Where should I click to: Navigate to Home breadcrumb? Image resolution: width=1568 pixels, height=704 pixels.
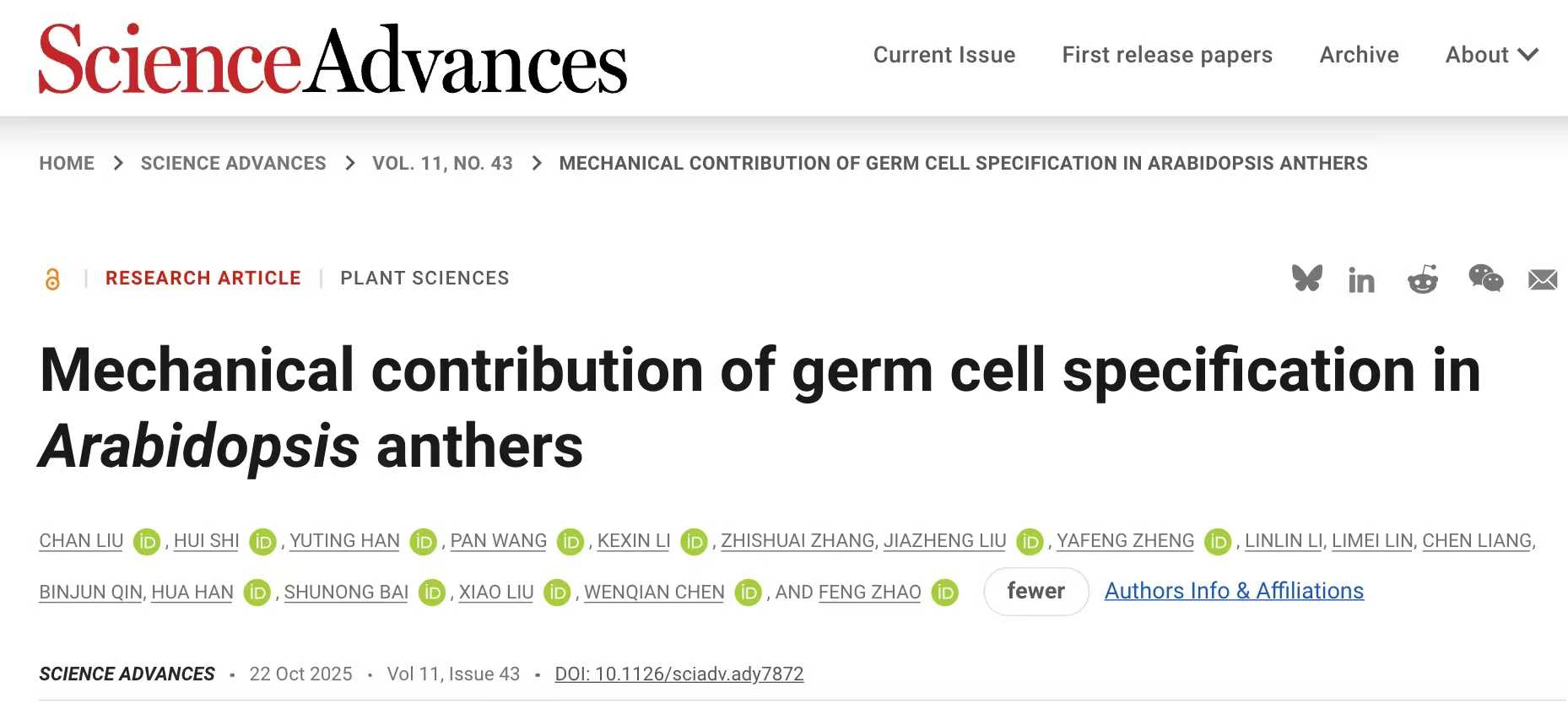click(x=67, y=163)
